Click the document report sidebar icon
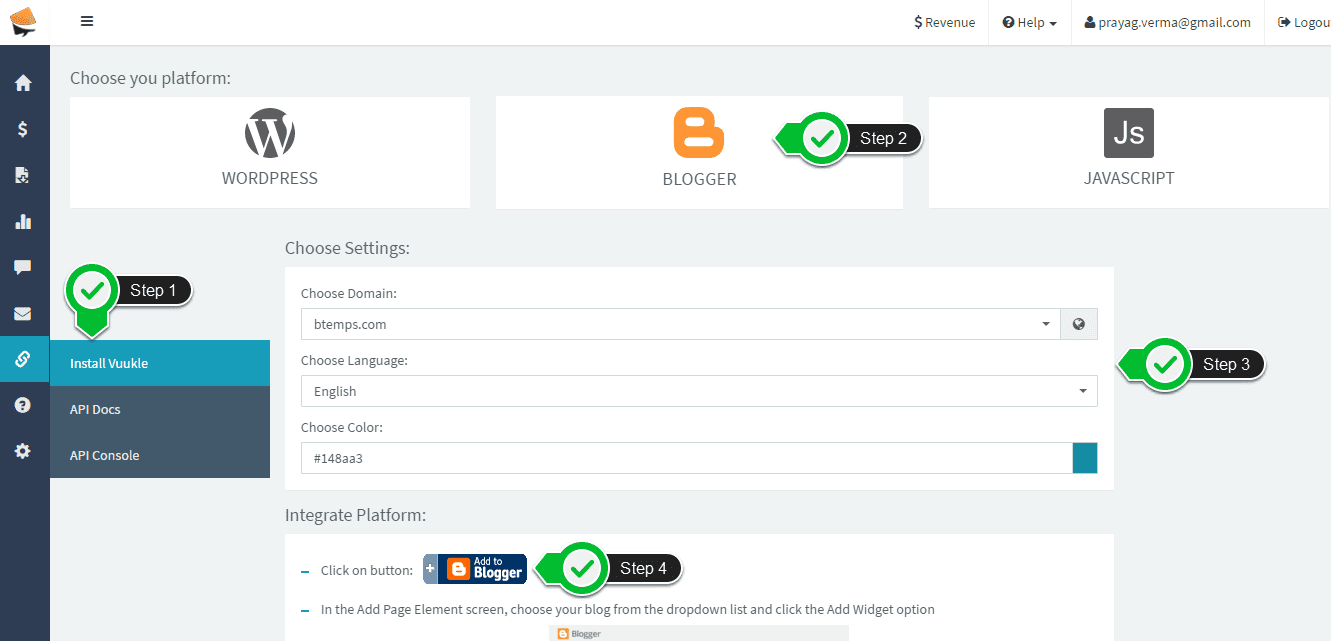This screenshot has width=1331, height=641. 23,175
